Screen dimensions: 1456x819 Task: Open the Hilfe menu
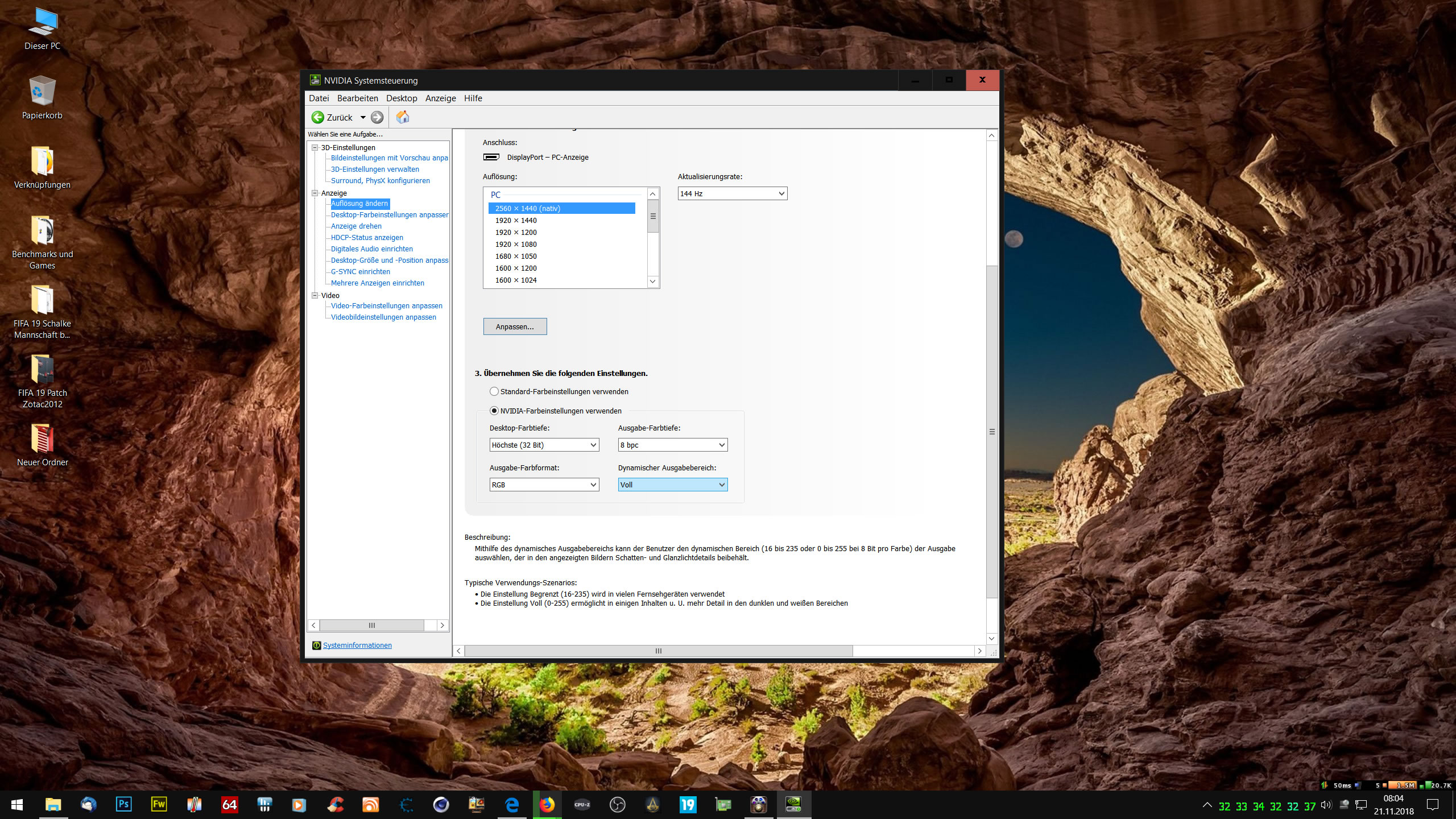473,98
